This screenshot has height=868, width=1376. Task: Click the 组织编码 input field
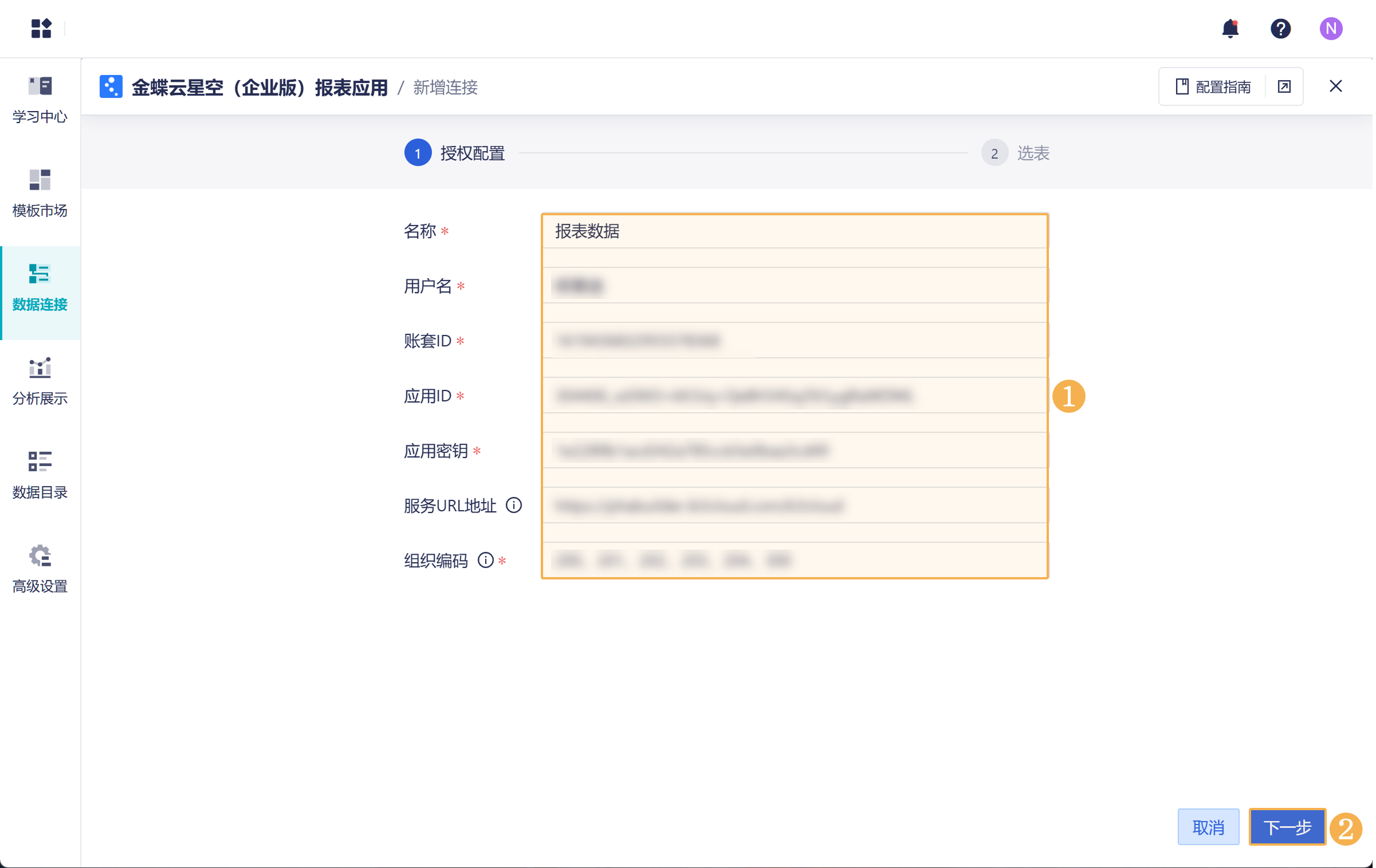(795, 560)
